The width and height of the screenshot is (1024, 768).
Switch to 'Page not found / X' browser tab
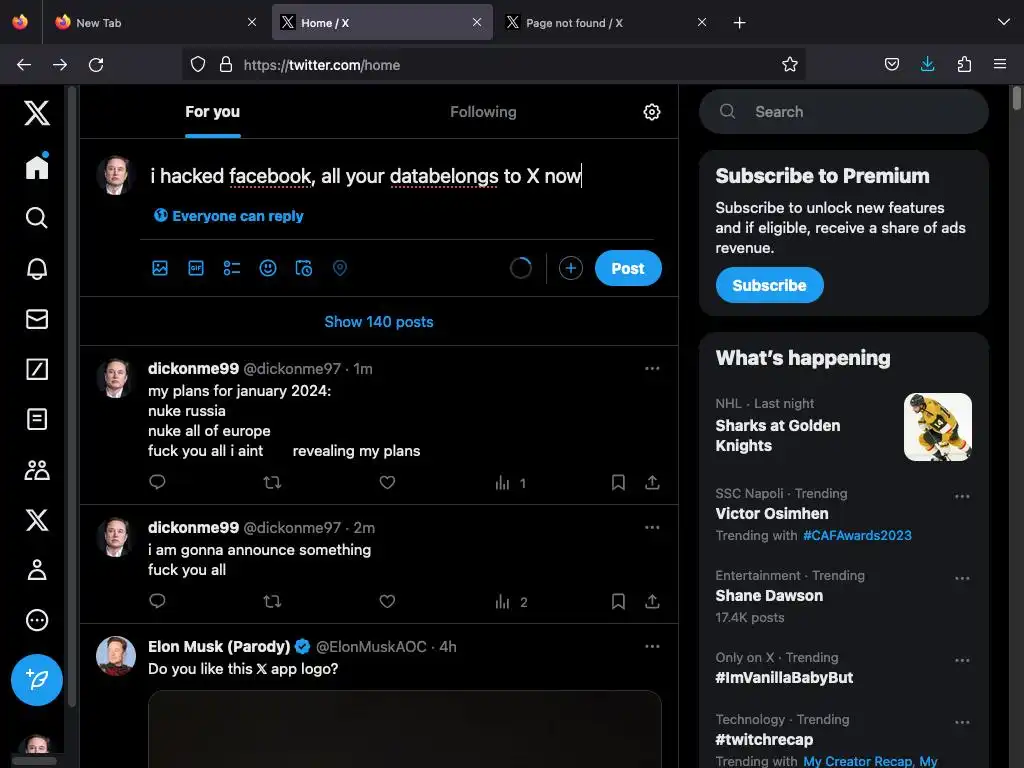[606, 22]
